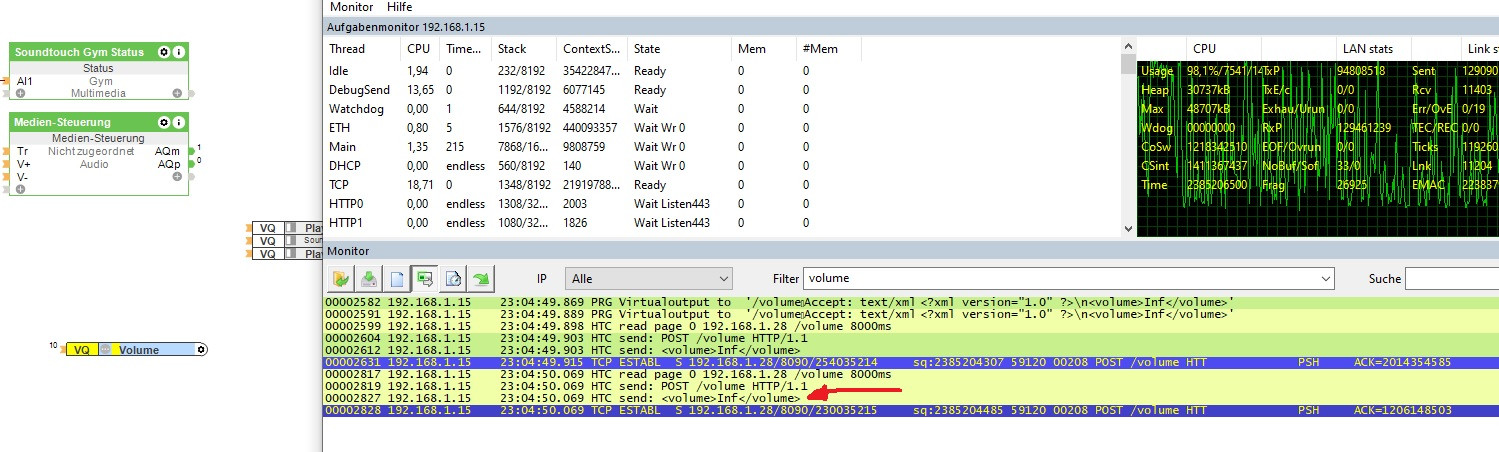Screen dimensions: 1499x452
Task: Click gear icon on Volume virtual output
Action: tap(201, 350)
